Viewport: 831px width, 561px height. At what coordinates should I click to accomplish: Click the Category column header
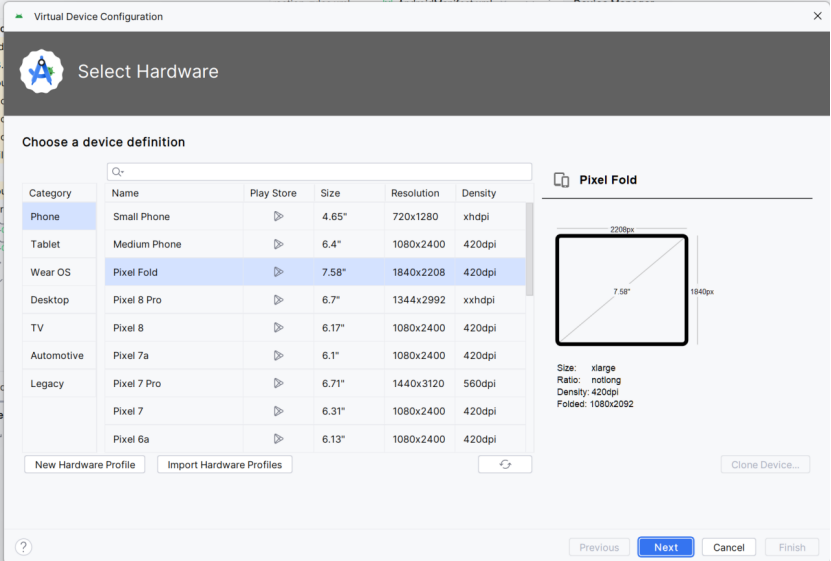[59, 193]
